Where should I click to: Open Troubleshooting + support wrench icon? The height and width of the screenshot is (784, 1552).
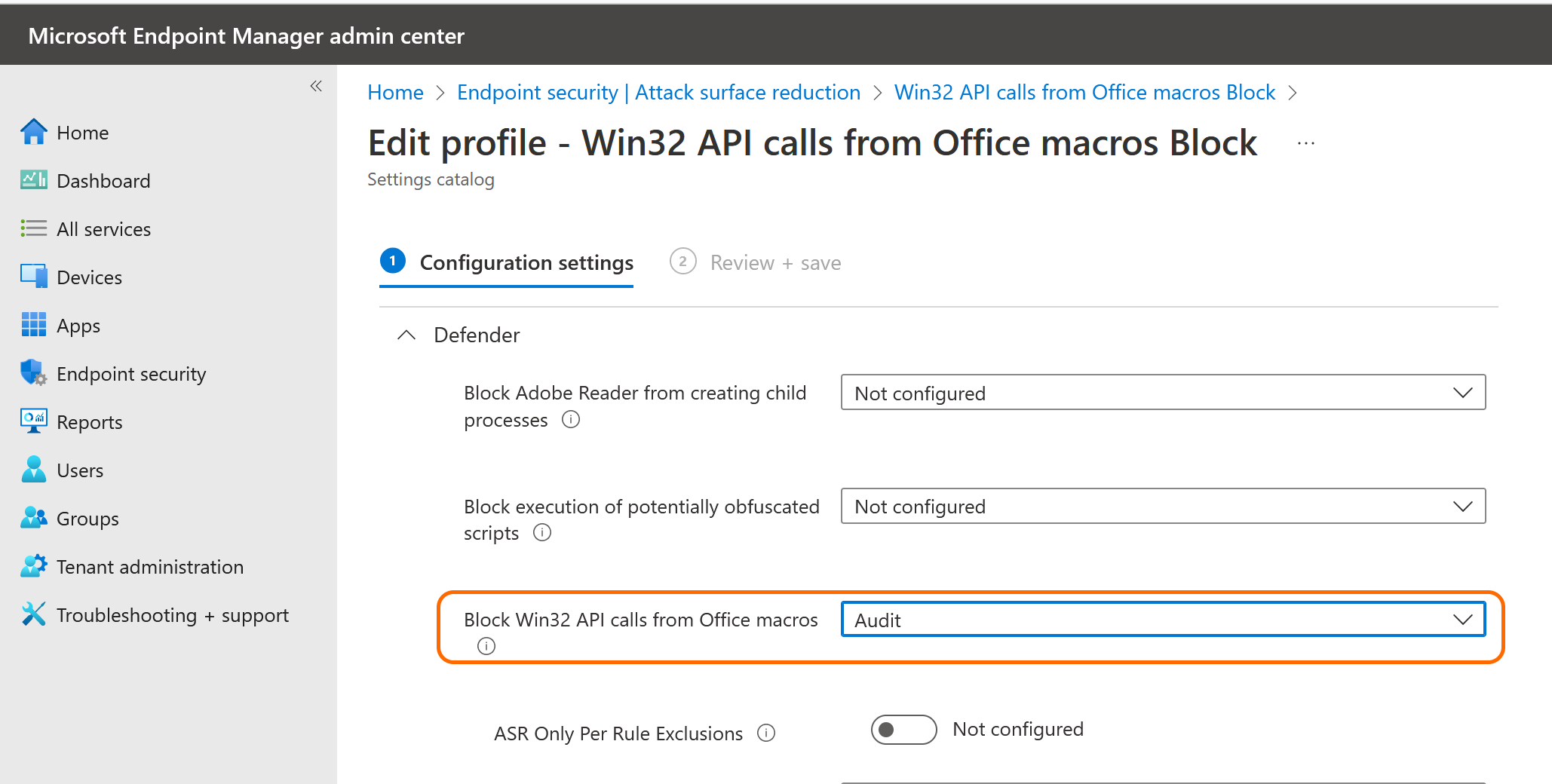tap(33, 614)
